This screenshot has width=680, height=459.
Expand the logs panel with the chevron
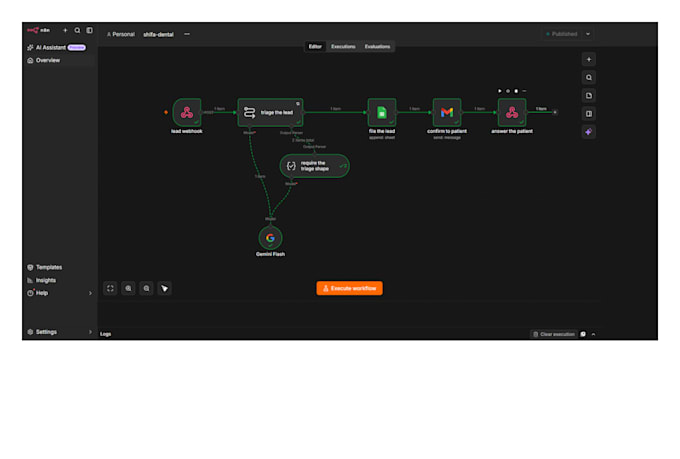pos(593,334)
